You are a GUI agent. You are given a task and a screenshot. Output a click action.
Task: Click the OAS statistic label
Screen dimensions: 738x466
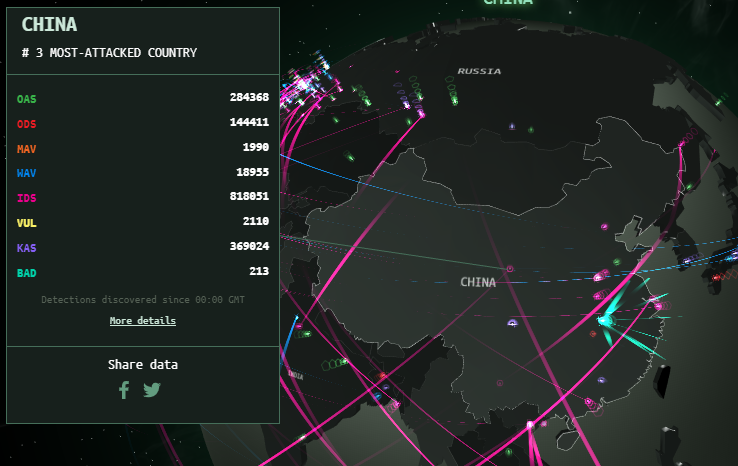point(26,98)
